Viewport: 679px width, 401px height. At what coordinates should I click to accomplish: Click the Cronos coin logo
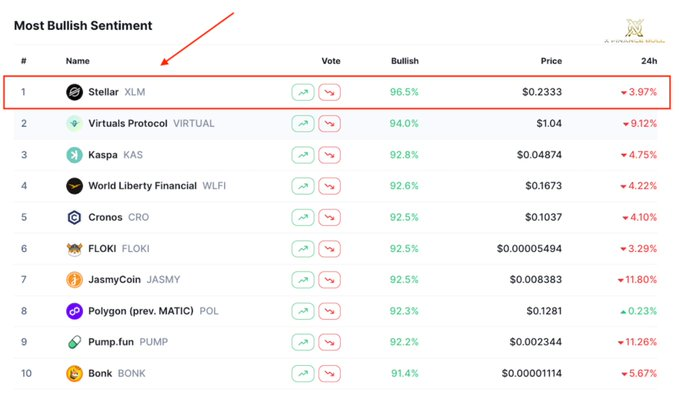click(x=74, y=217)
